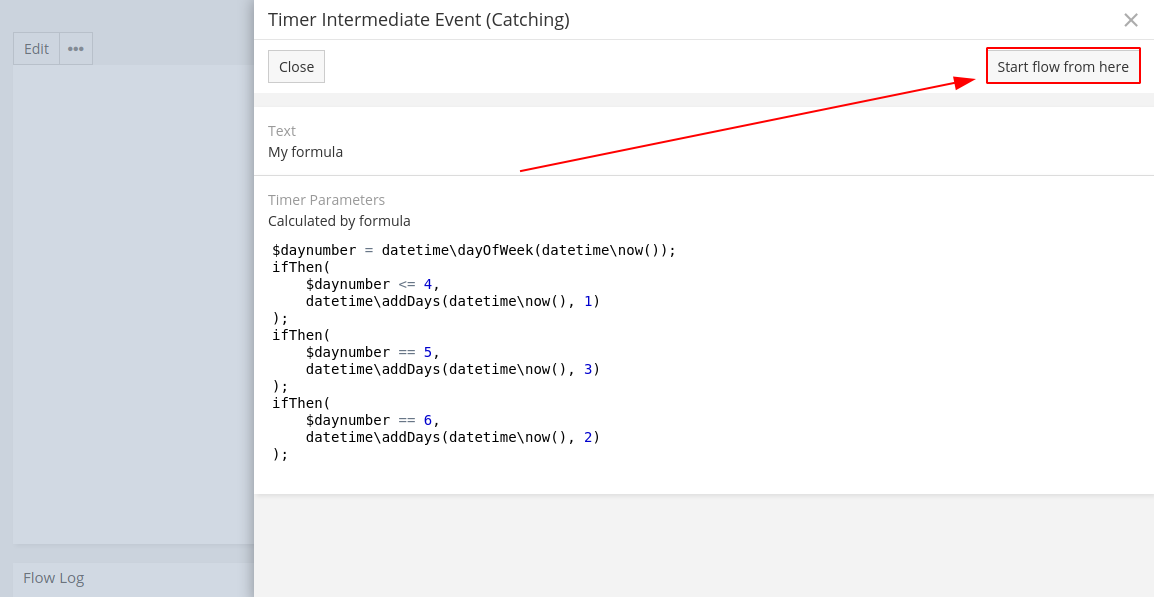
Task: Open the three-dots dropdown next to Edit
Action: [x=76, y=49]
